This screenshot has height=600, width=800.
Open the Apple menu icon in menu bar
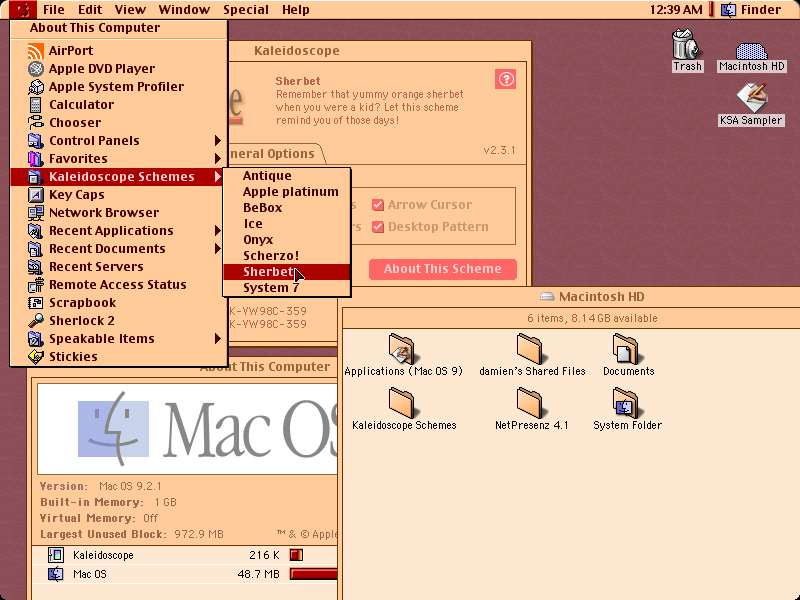point(23,10)
